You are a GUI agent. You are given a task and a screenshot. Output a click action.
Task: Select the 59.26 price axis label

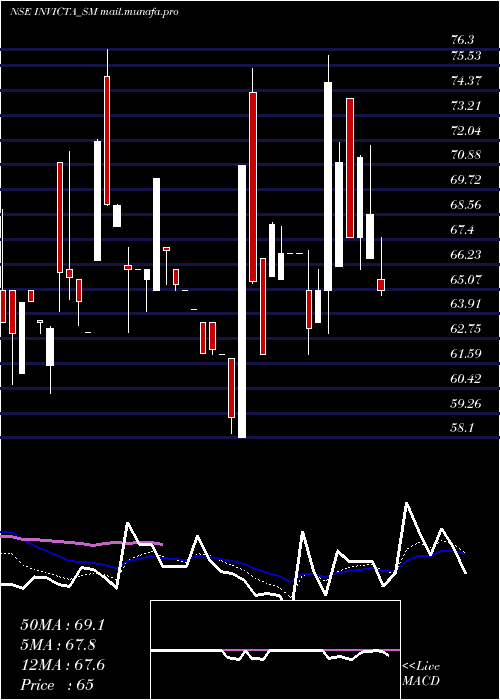point(466,404)
